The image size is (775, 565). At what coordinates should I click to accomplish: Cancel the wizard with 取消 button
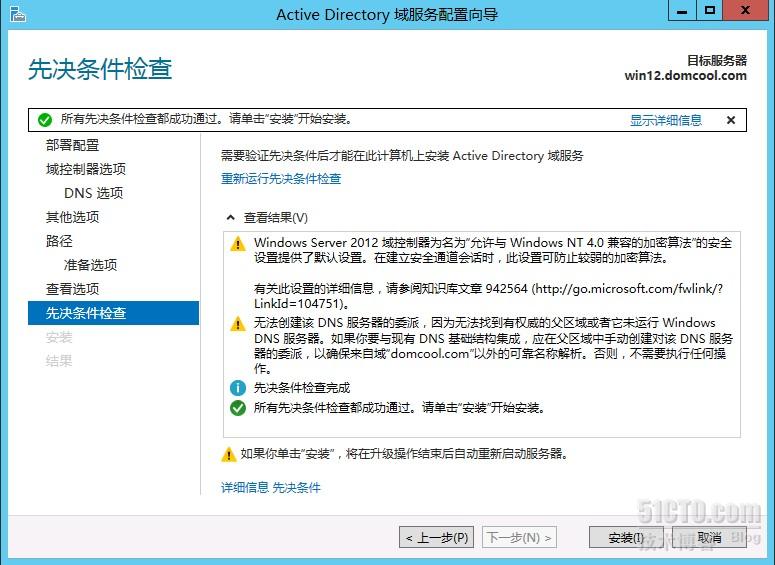(x=710, y=537)
